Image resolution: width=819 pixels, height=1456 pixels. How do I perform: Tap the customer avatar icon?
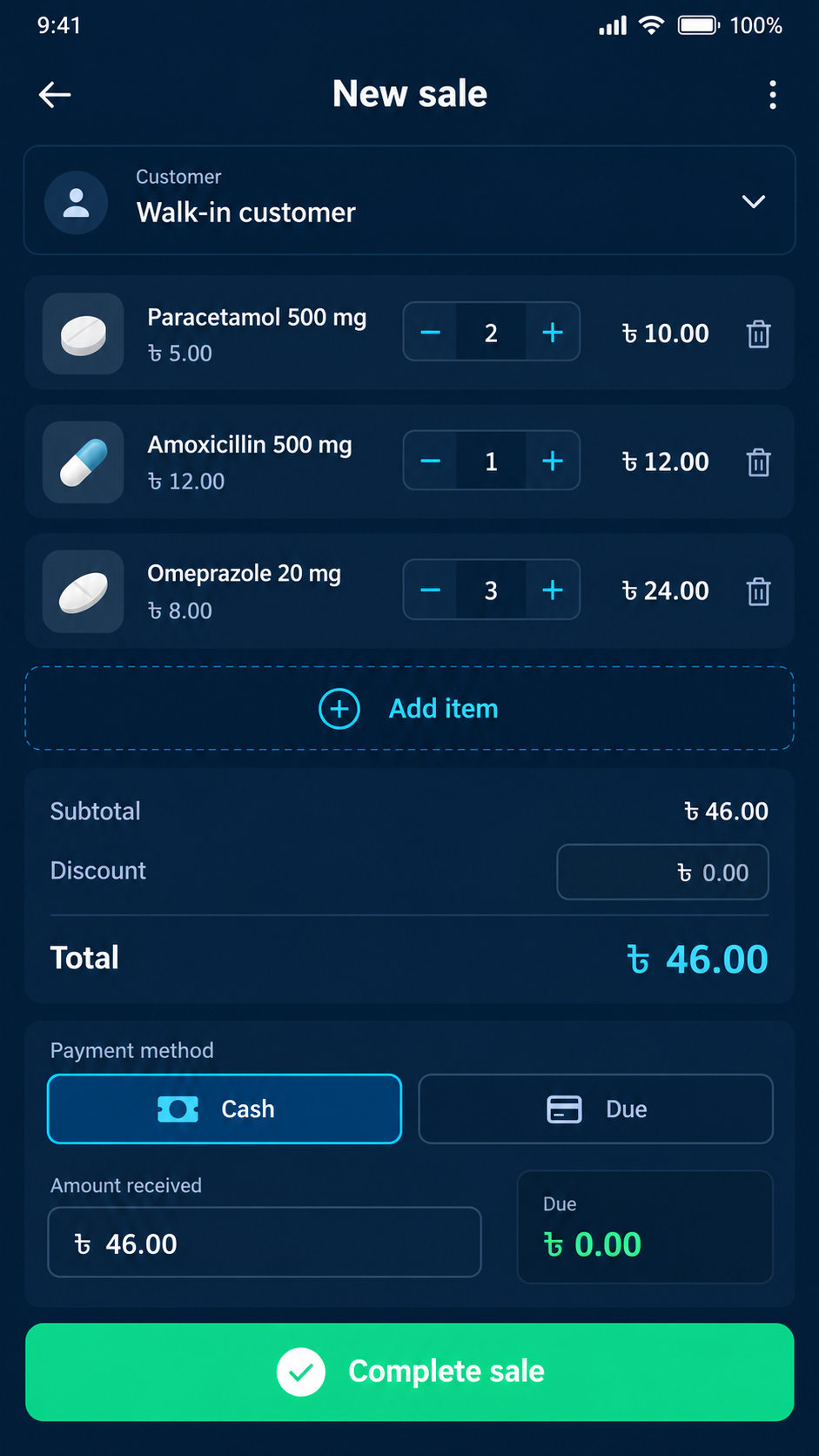pos(77,202)
